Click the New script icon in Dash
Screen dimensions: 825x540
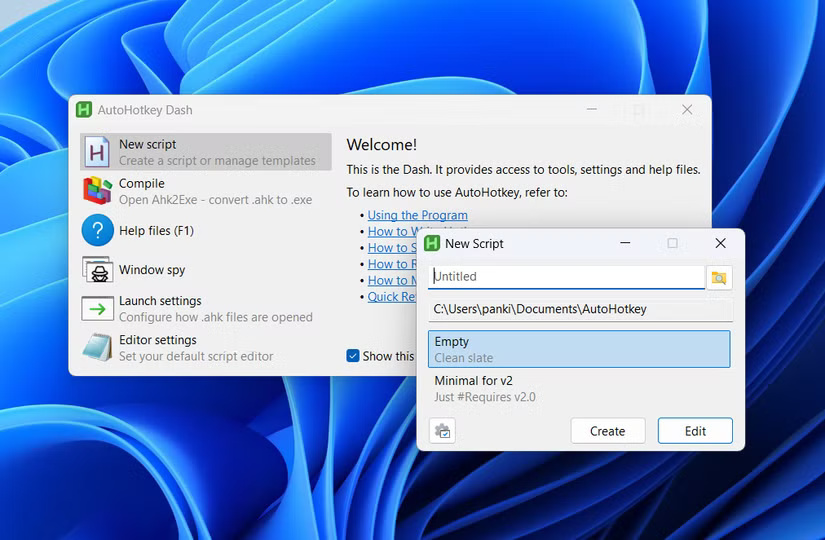(97, 152)
